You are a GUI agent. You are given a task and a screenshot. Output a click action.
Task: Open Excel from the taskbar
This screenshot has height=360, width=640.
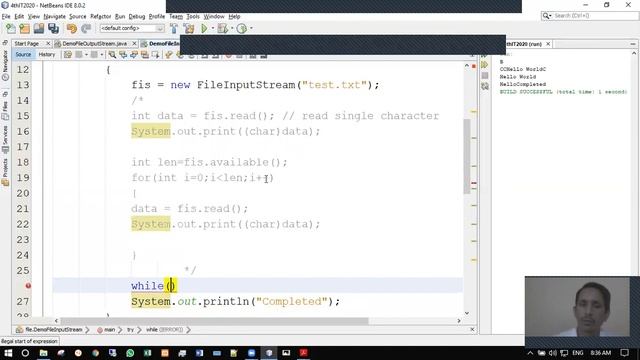(147, 353)
